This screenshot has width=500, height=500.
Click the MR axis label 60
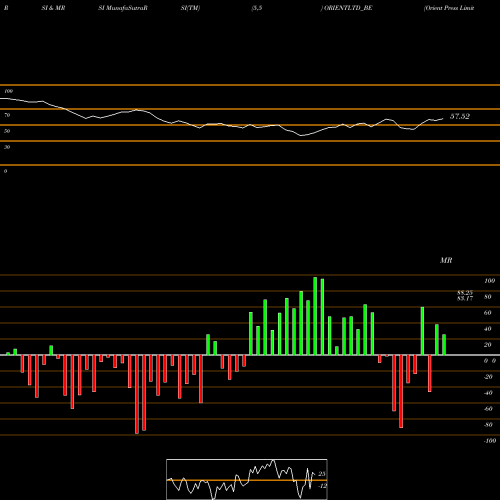click(x=488, y=313)
